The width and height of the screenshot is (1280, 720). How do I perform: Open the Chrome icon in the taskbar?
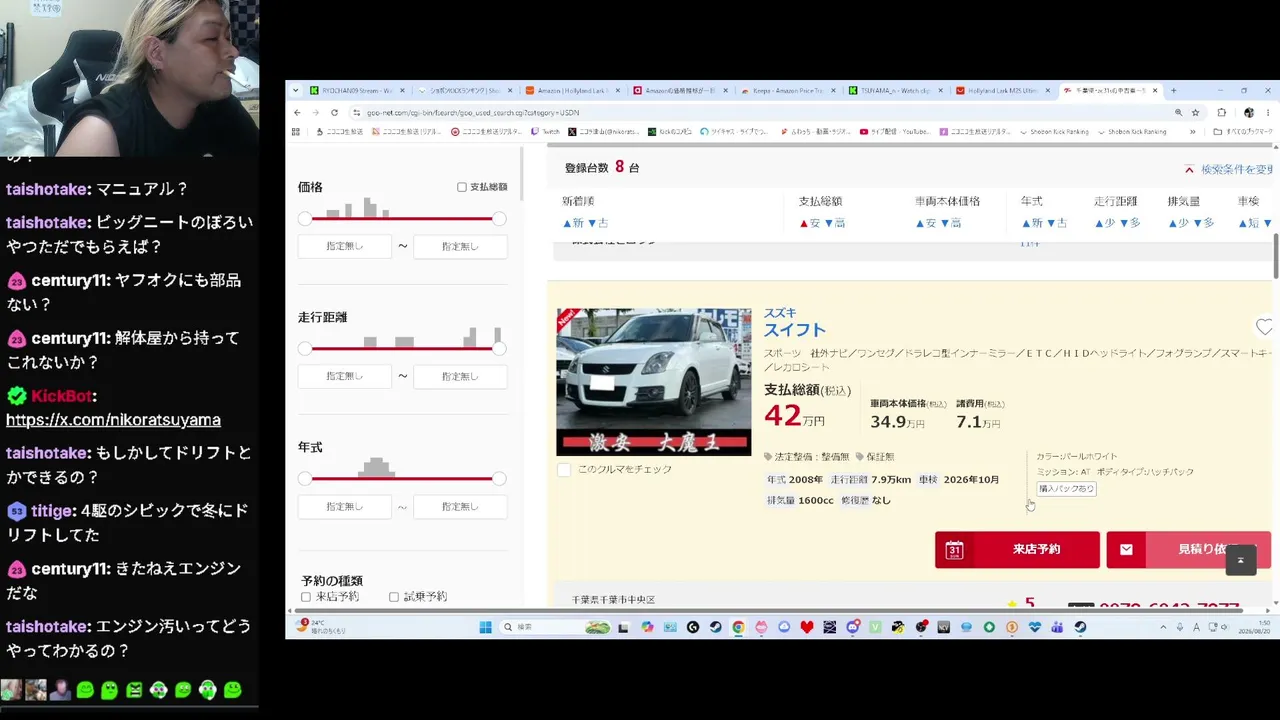pyautogui.click(x=738, y=627)
